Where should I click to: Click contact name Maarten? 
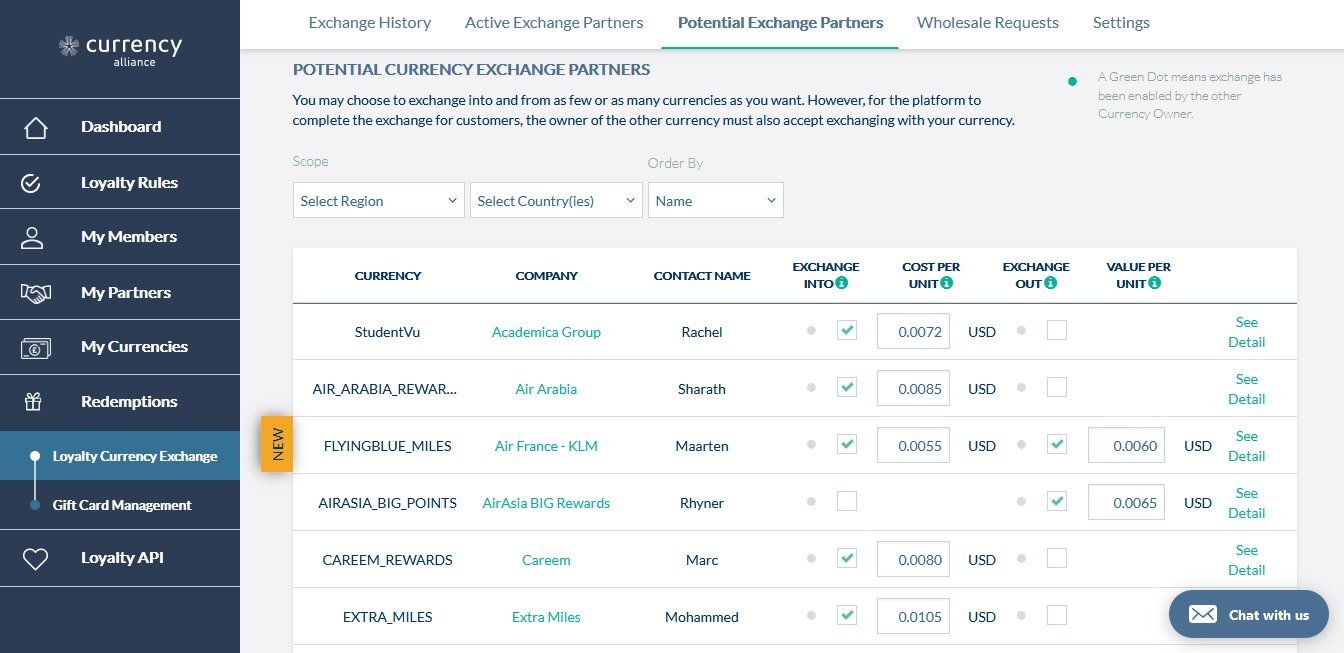pos(702,446)
